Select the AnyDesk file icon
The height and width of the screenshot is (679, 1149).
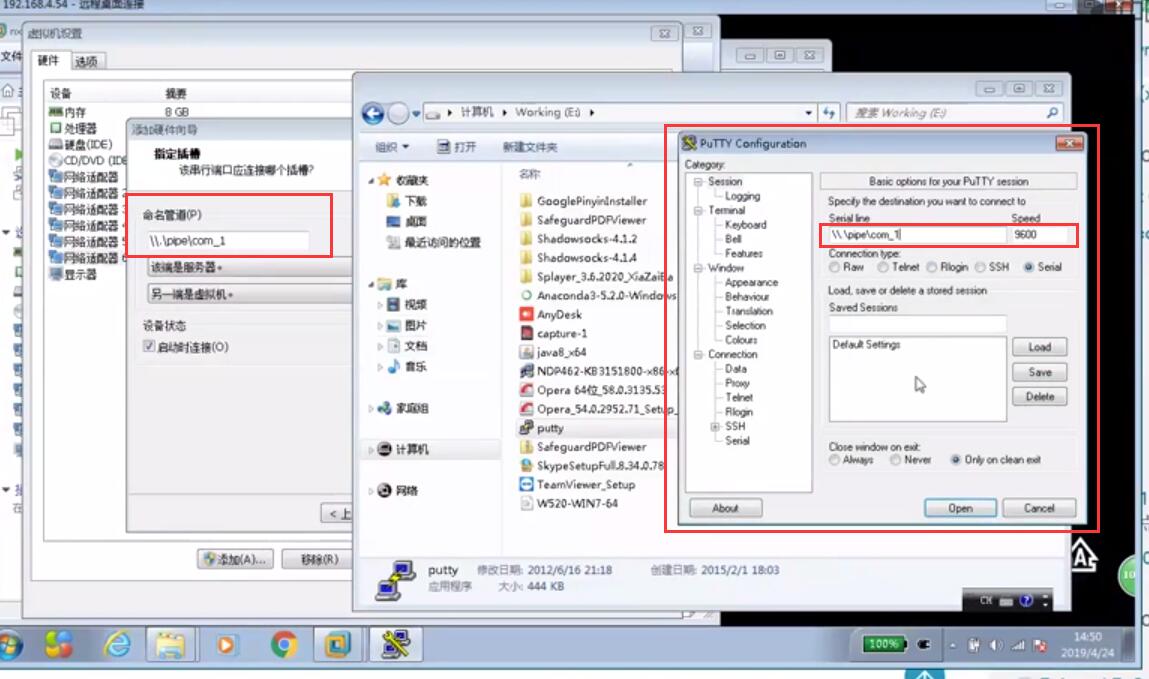[526, 314]
